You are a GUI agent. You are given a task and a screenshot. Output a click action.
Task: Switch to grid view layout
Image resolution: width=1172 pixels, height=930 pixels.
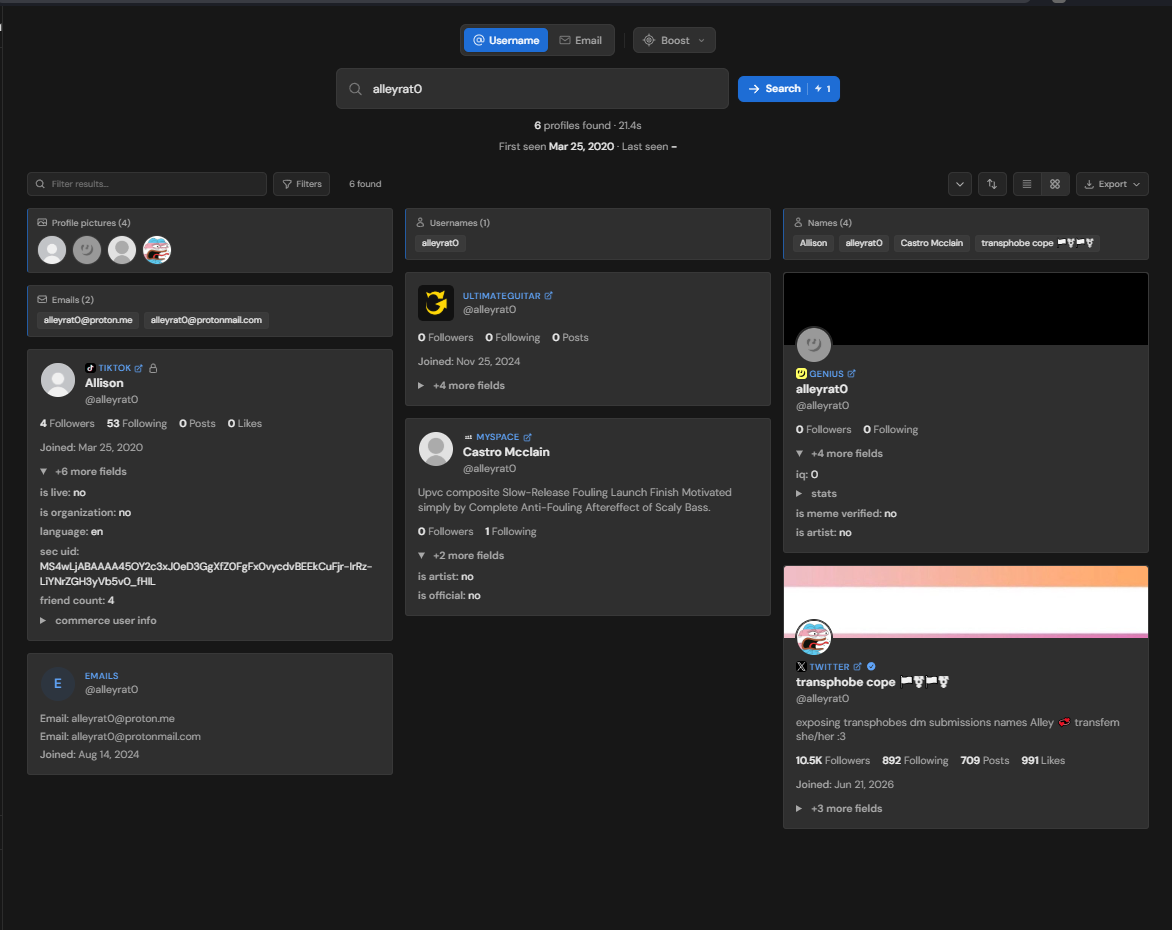[1055, 184]
